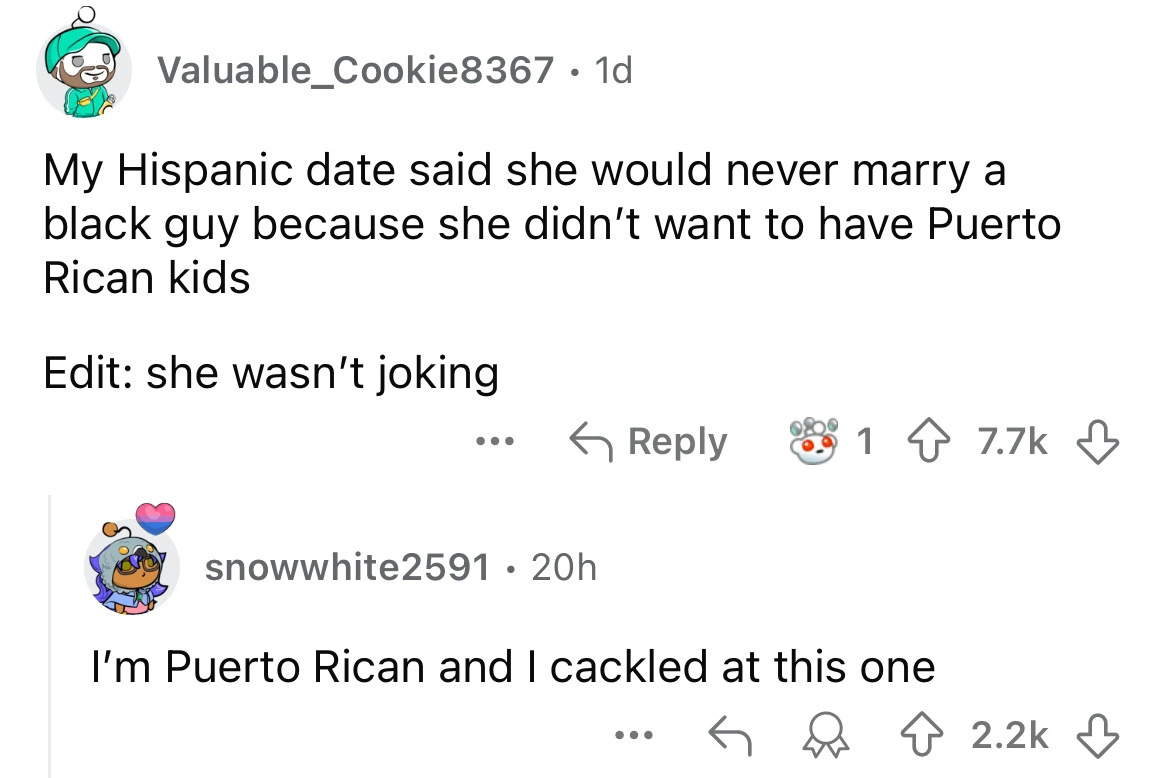View the award on the top comment
The image size is (1170, 778).
(812, 440)
